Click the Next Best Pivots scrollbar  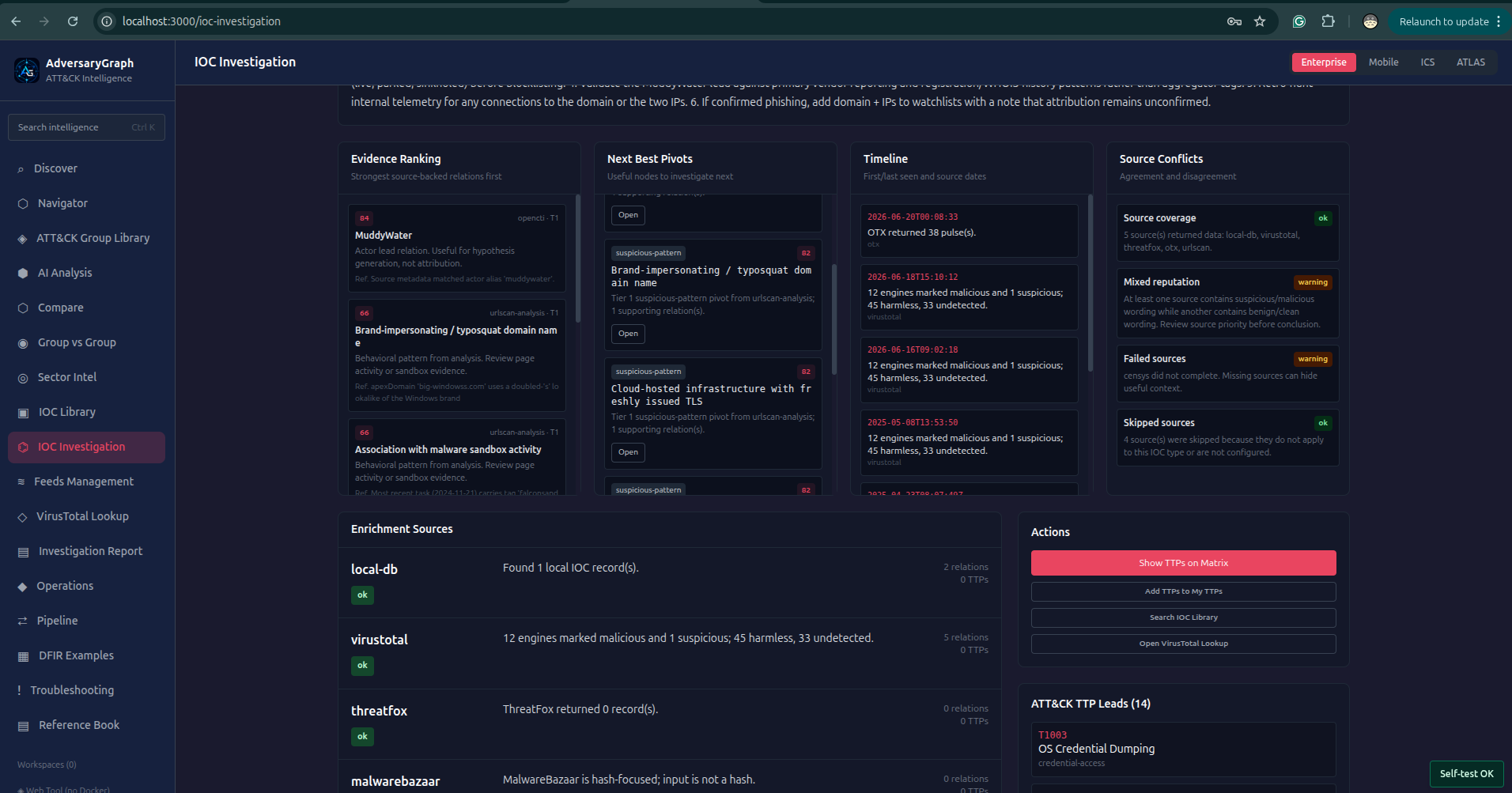pos(834,319)
